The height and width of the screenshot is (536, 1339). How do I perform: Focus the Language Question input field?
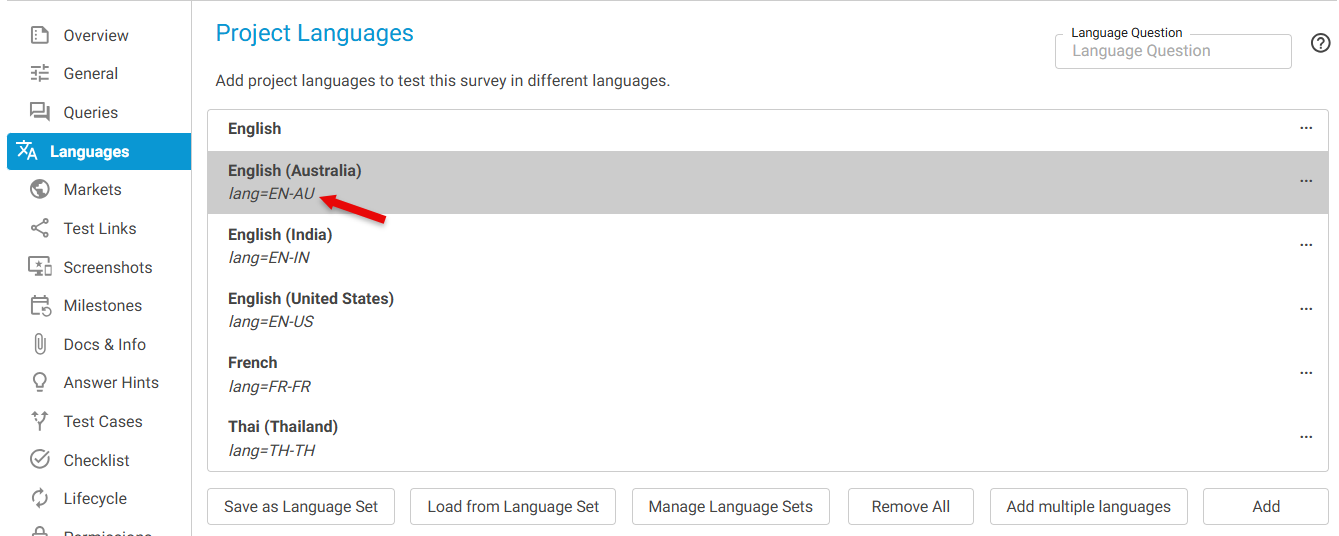pos(1172,52)
